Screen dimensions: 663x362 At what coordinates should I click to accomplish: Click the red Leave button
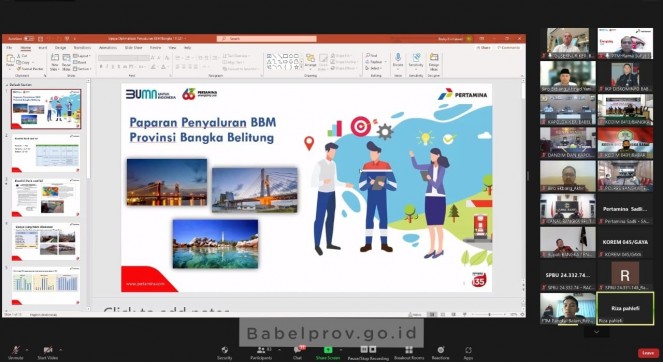(648, 353)
